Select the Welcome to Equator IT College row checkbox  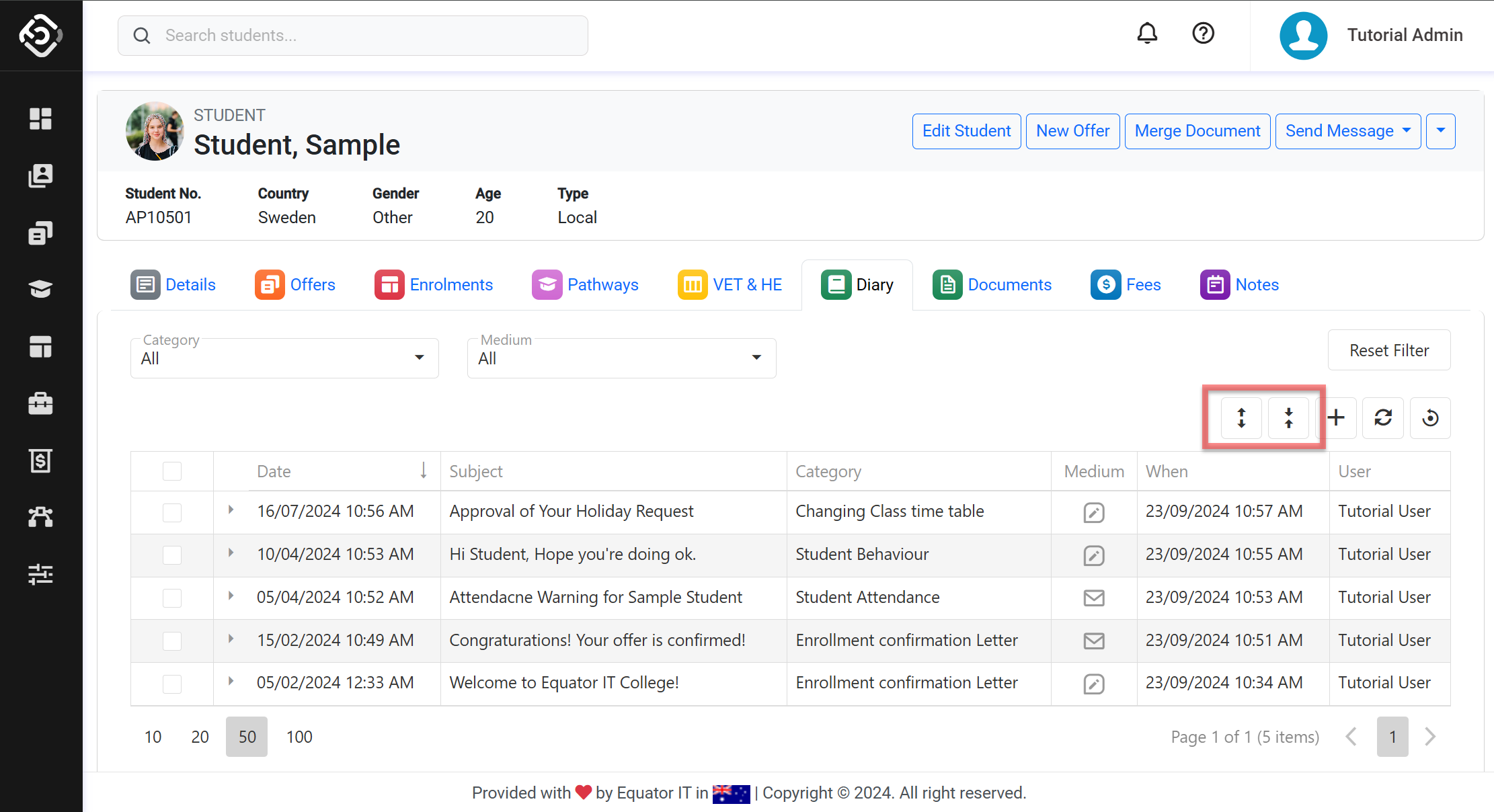coord(172,684)
